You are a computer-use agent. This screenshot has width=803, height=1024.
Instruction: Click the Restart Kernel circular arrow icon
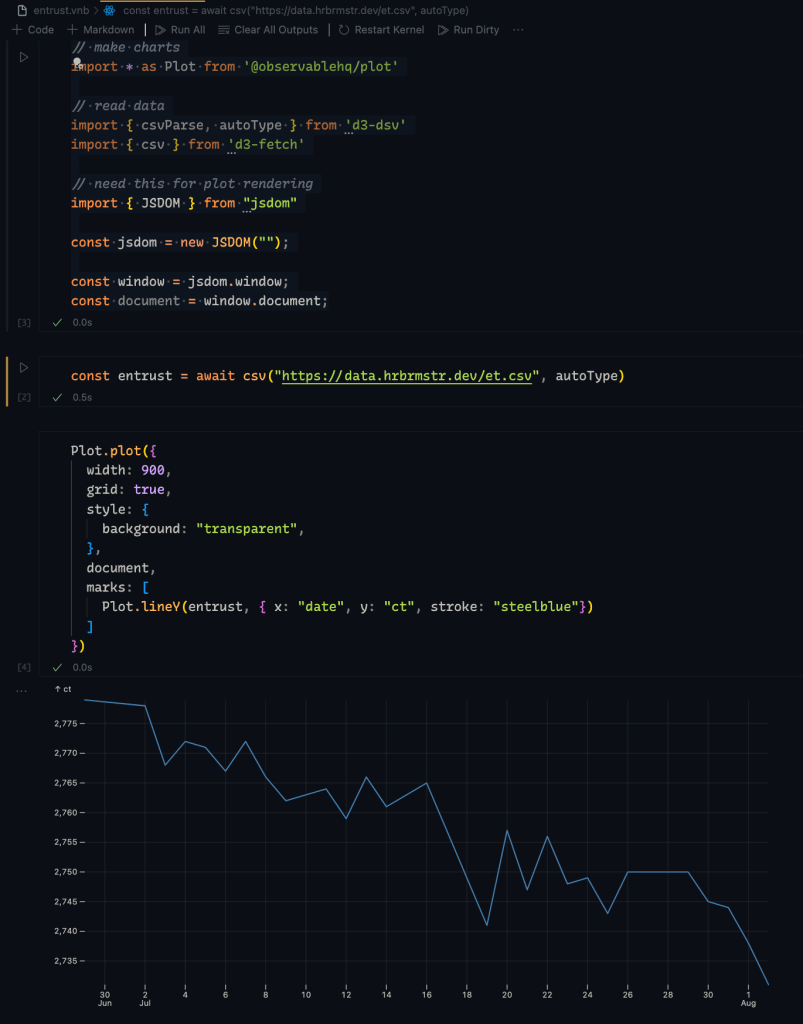tap(344, 30)
